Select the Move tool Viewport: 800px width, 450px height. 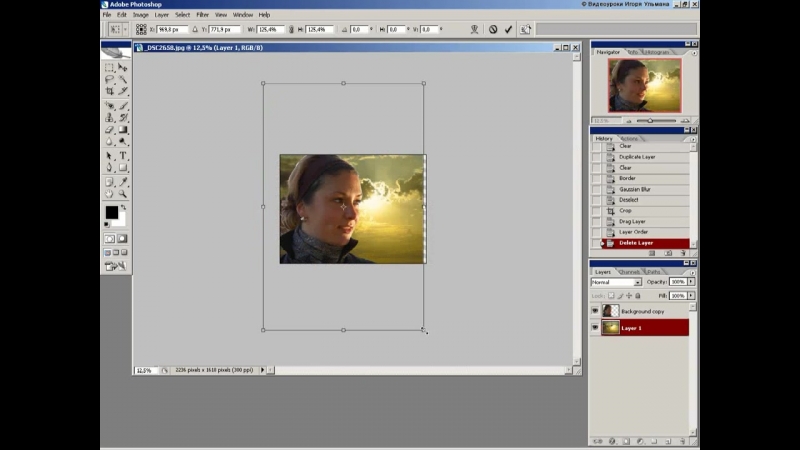[x=123, y=67]
